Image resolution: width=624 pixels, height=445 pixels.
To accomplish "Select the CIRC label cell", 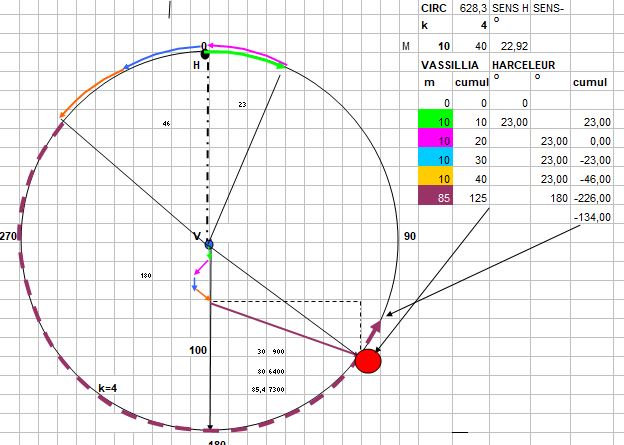I will click(x=436, y=7).
